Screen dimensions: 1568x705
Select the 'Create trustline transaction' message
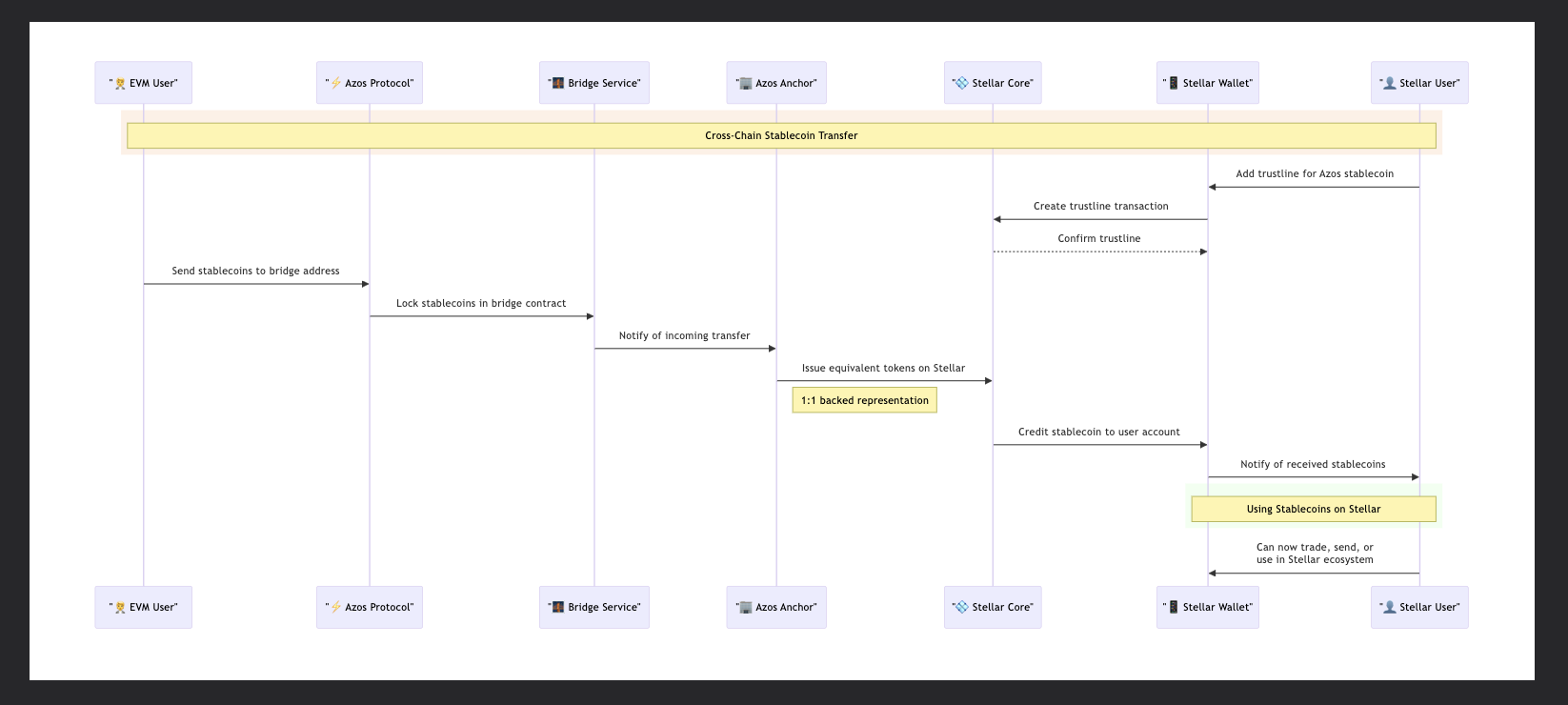pos(1100,206)
